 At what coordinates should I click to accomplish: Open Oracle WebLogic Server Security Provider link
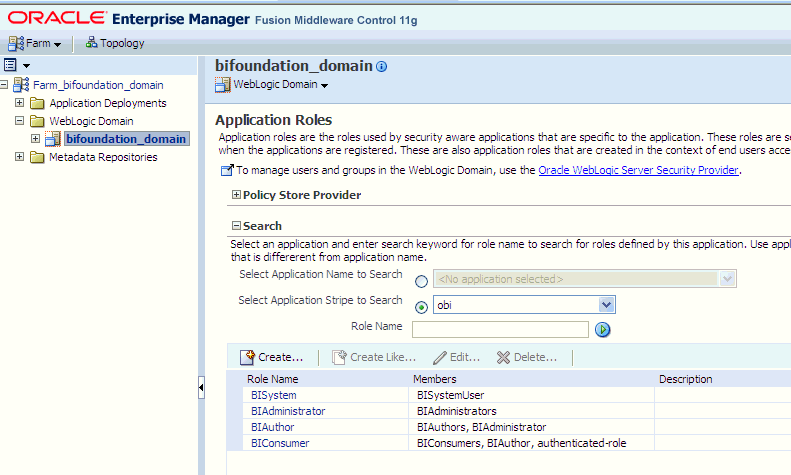pyautogui.click(x=638, y=170)
